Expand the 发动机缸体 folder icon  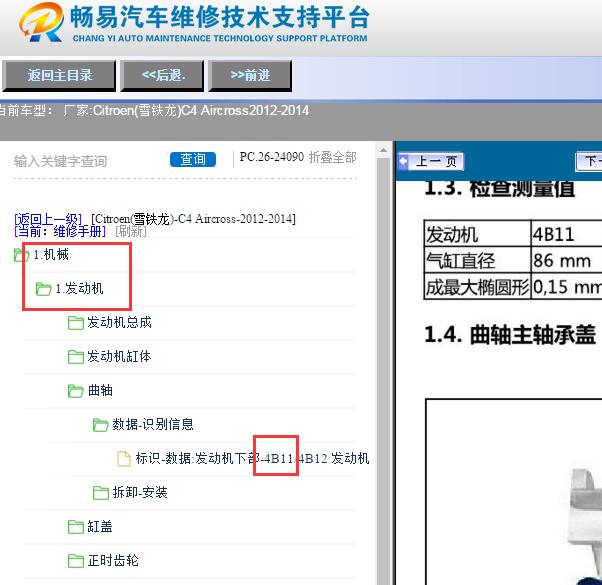coord(76,357)
